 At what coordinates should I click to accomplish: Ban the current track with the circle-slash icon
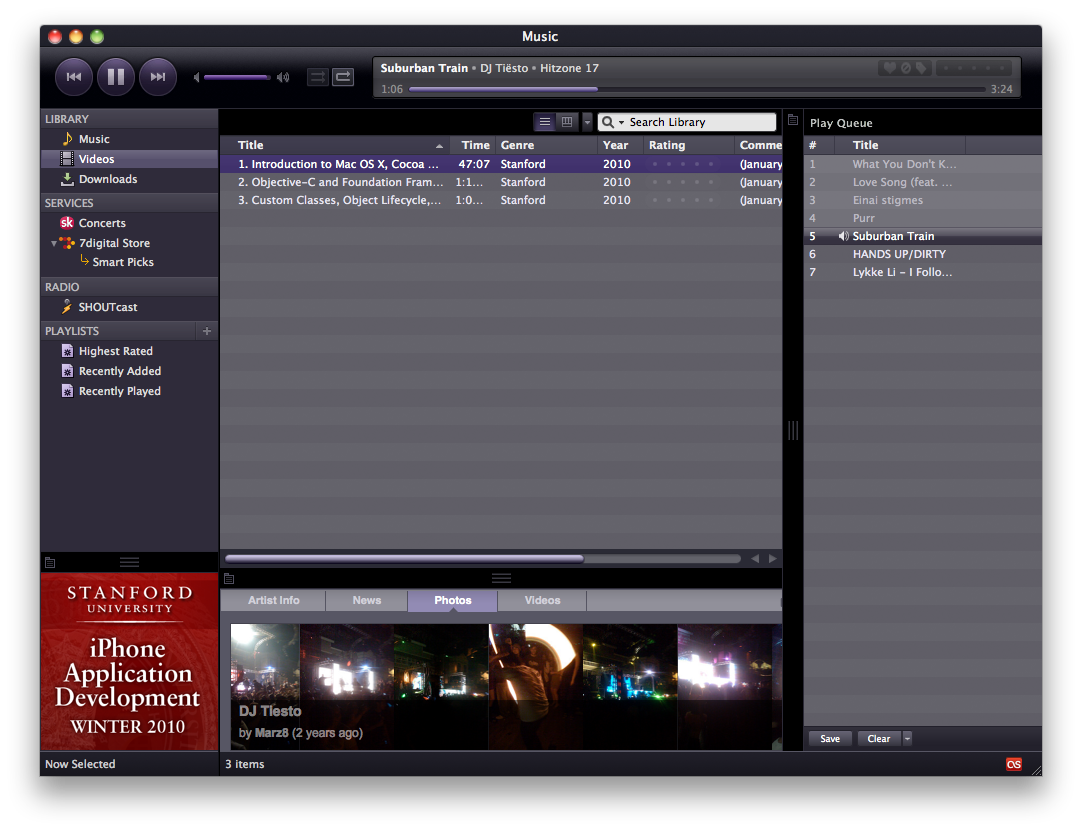coord(905,68)
